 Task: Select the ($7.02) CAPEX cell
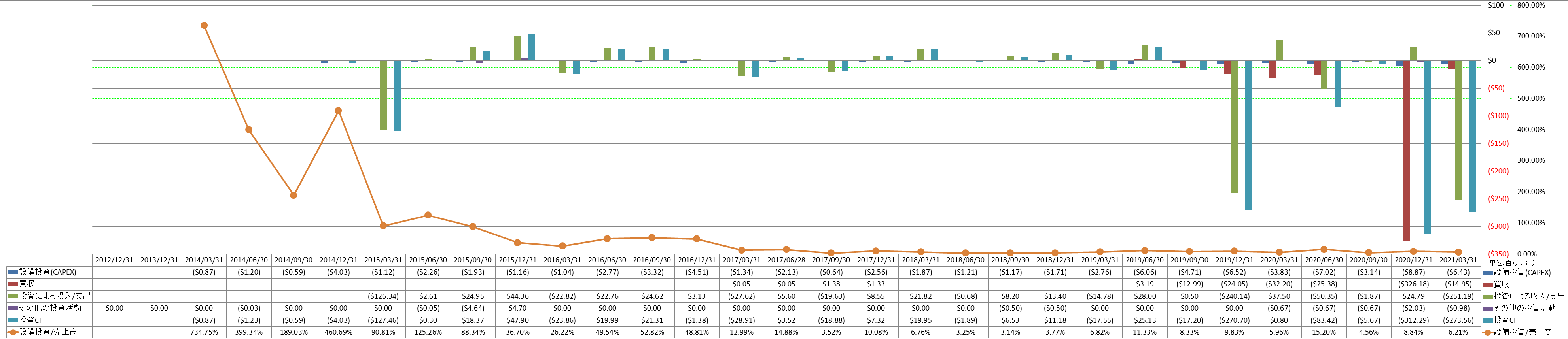pos(1324,272)
